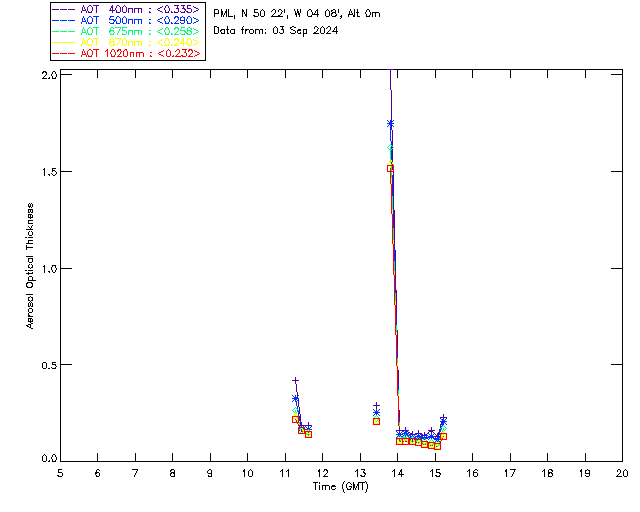The height and width of the screenshot is (512, 640).
Task: Click the green diamond marker at the peak
Action: [390, 147]
